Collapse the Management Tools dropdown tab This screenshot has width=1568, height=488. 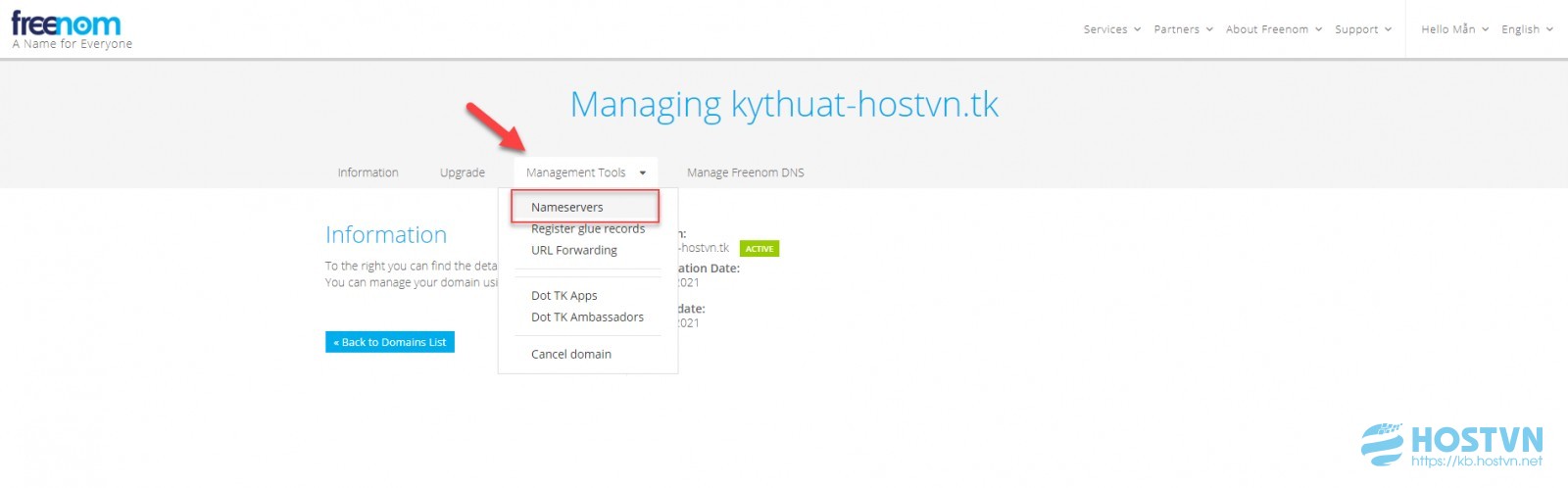[585, 172]
